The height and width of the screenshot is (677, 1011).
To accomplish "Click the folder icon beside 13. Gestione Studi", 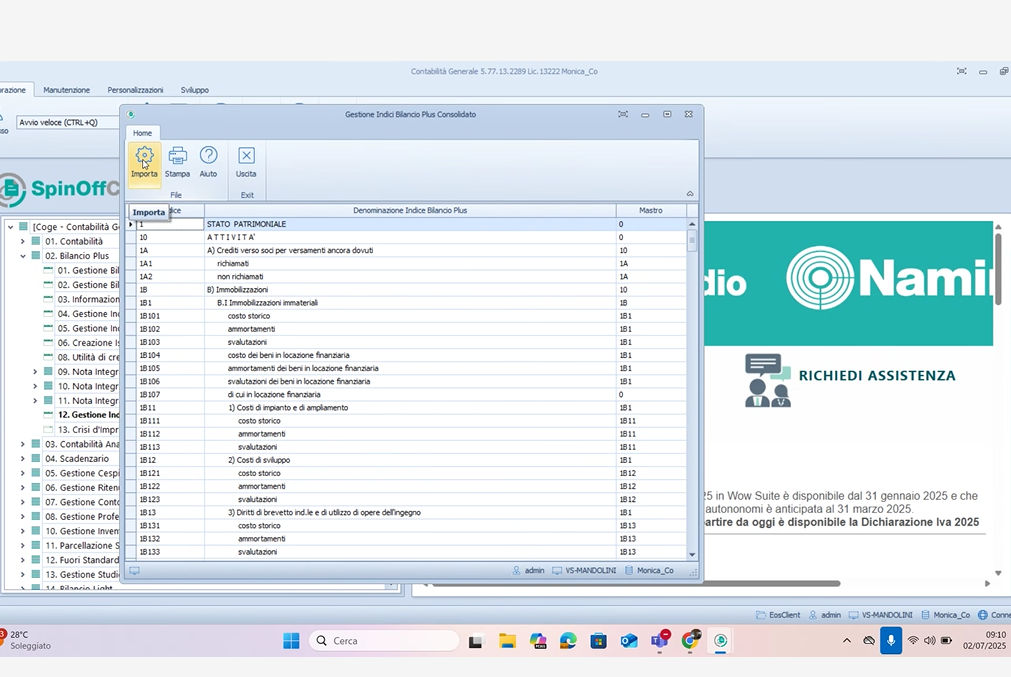I will point(35,574).
